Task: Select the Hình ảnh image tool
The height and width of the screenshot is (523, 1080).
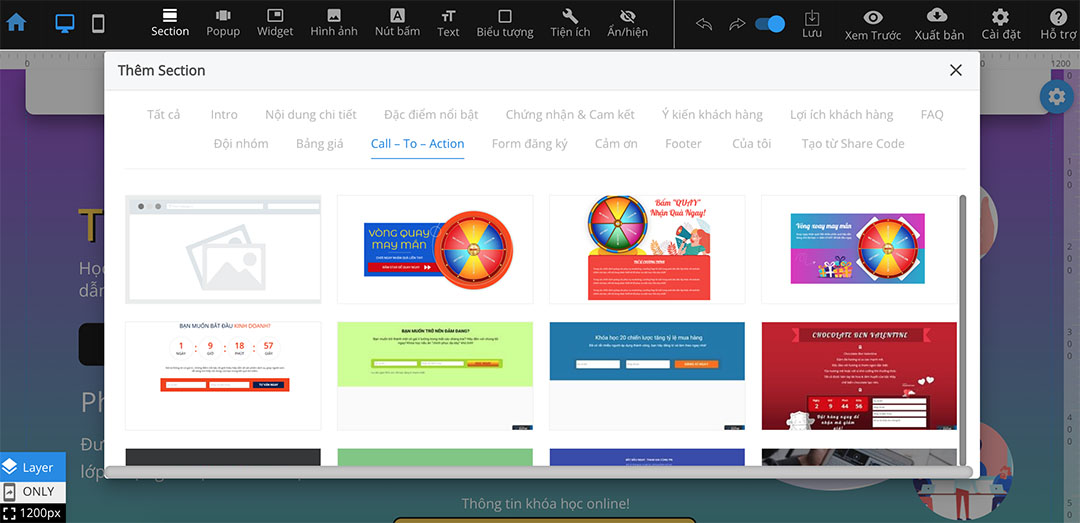Action: coord(333,23)
